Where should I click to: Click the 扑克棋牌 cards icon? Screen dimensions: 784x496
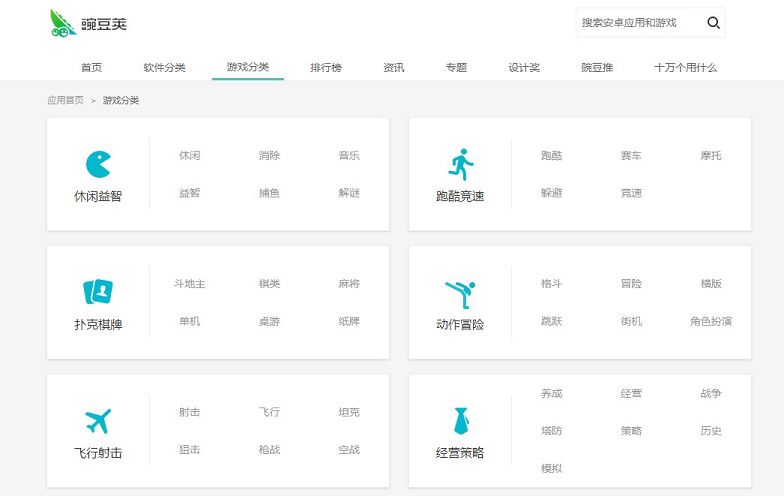tap(98, 292)
